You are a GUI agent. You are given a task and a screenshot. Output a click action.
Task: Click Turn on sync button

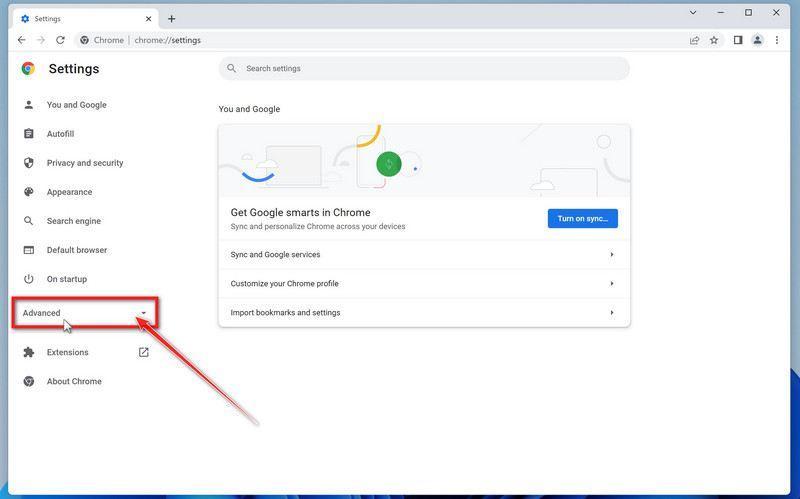coord(583,218)
